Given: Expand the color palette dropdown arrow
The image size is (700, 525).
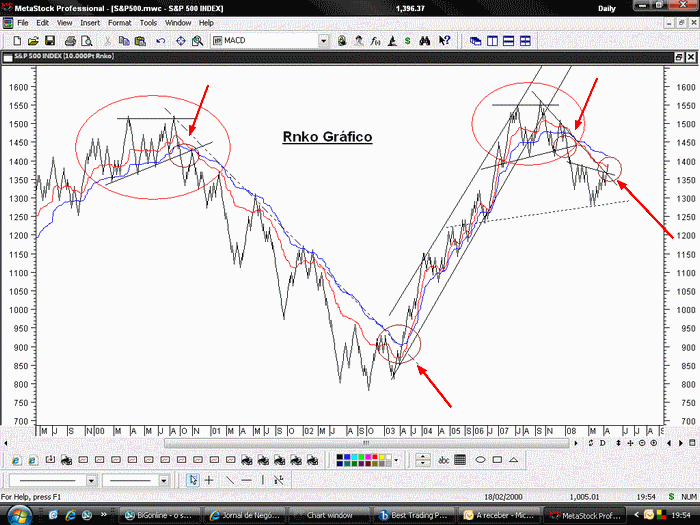Looking at the screenshot, I should pyautogui.click(x=396, y=460).
